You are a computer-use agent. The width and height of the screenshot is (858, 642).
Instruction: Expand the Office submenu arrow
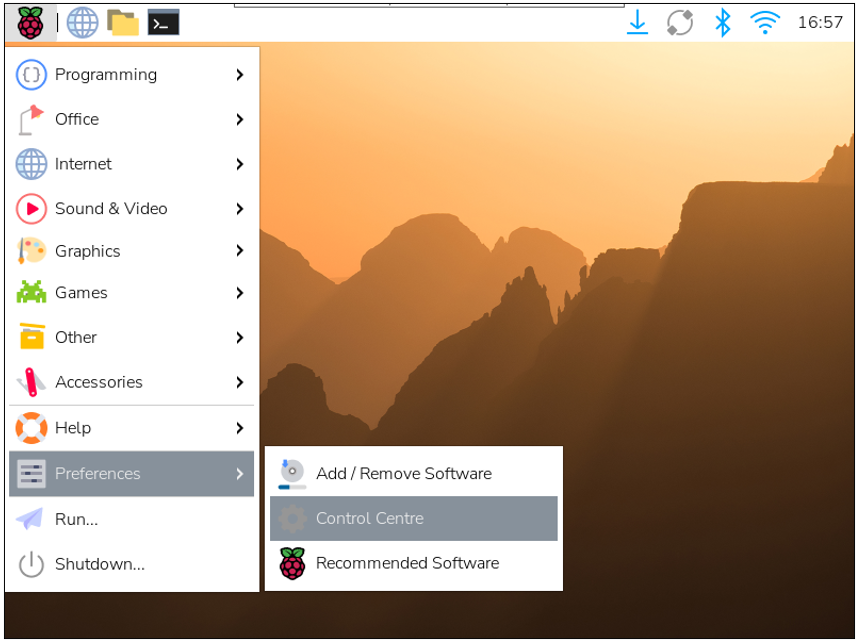click(x=240, y=119)
